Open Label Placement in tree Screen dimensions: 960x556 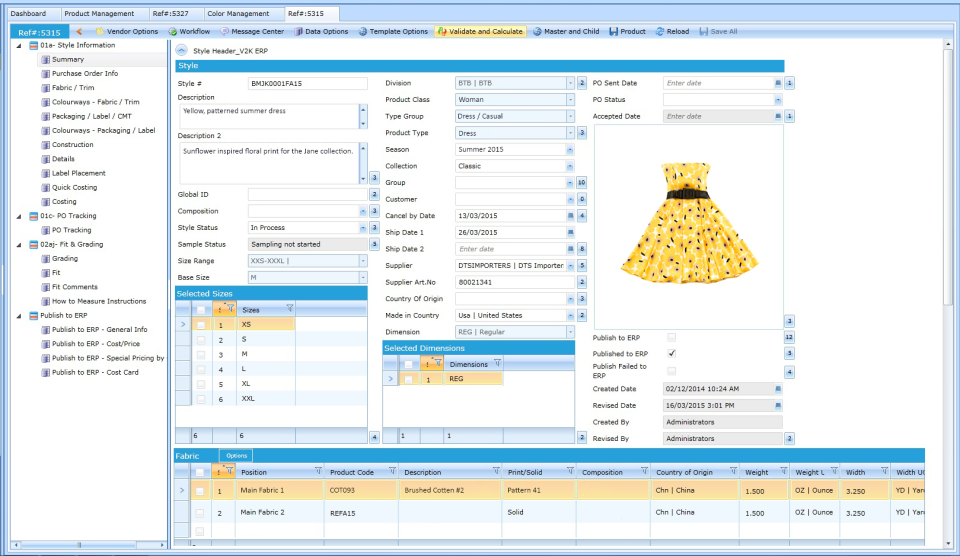click(x=78, y=173)
